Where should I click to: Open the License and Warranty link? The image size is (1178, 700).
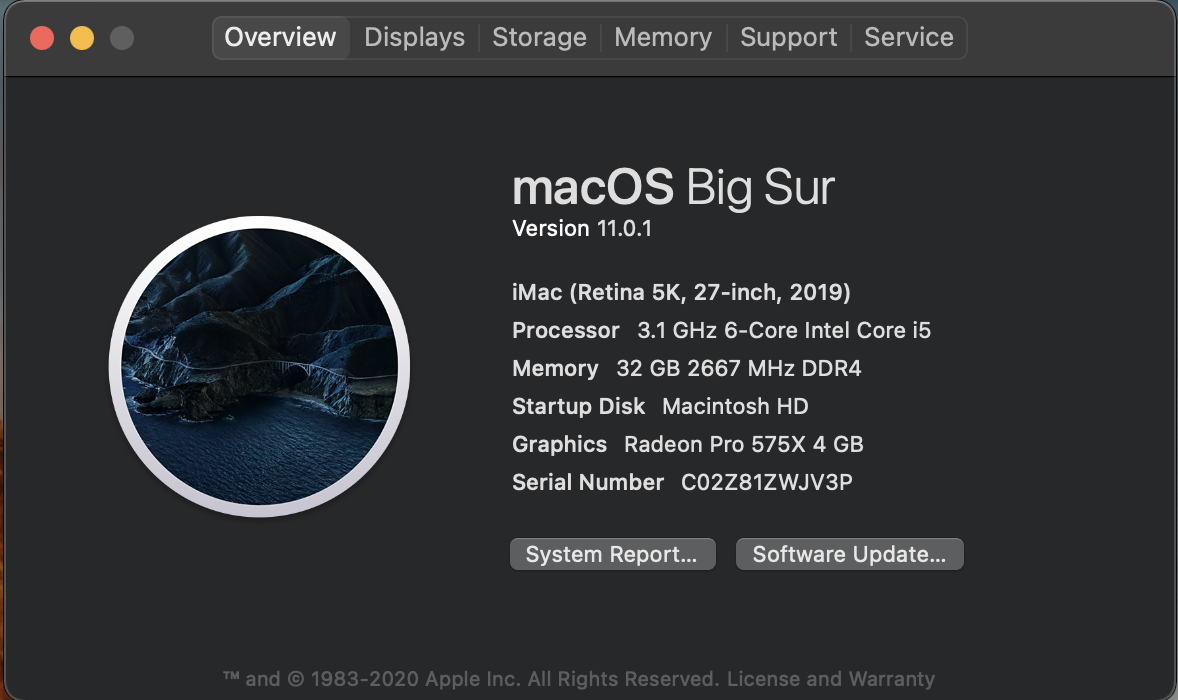(830, 679)
